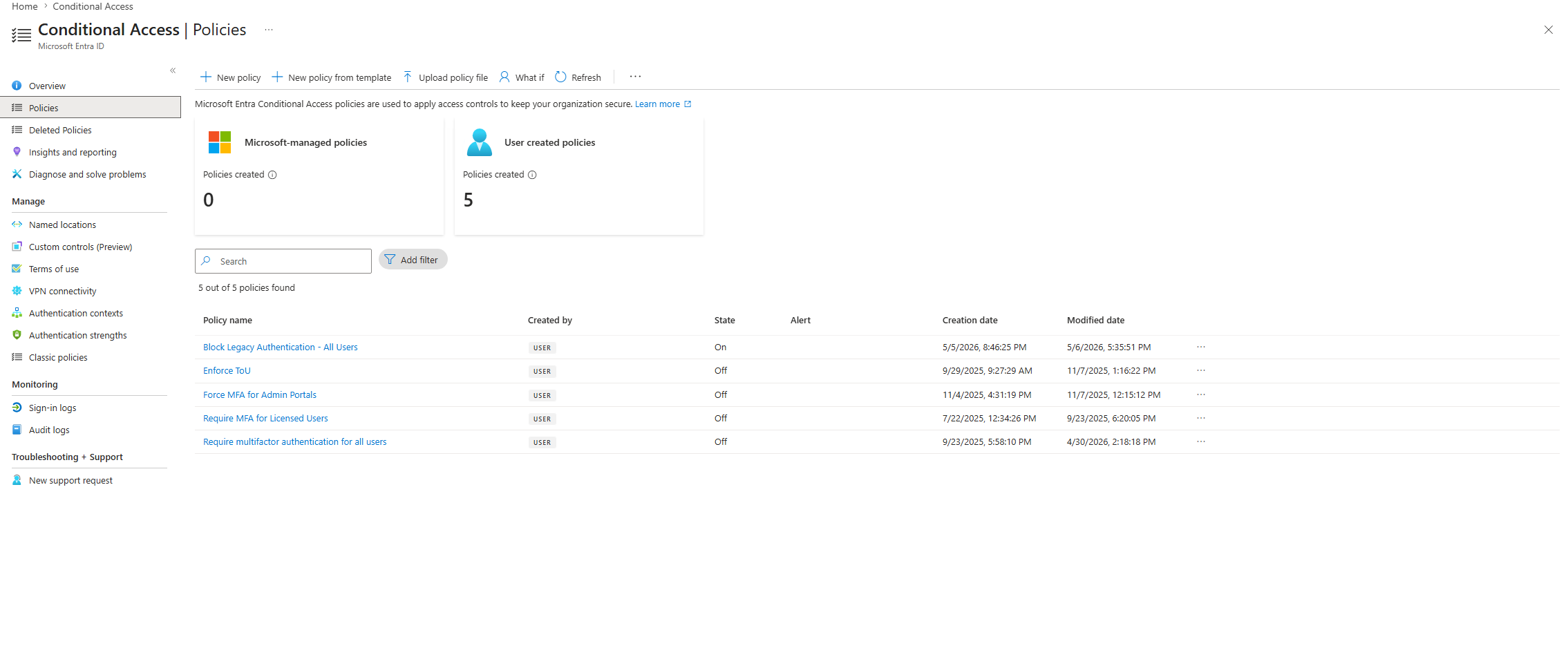Click the Authentication contexts icon
The height and width of the screenshot is (648, 1568).
click(x=17, y=313)
